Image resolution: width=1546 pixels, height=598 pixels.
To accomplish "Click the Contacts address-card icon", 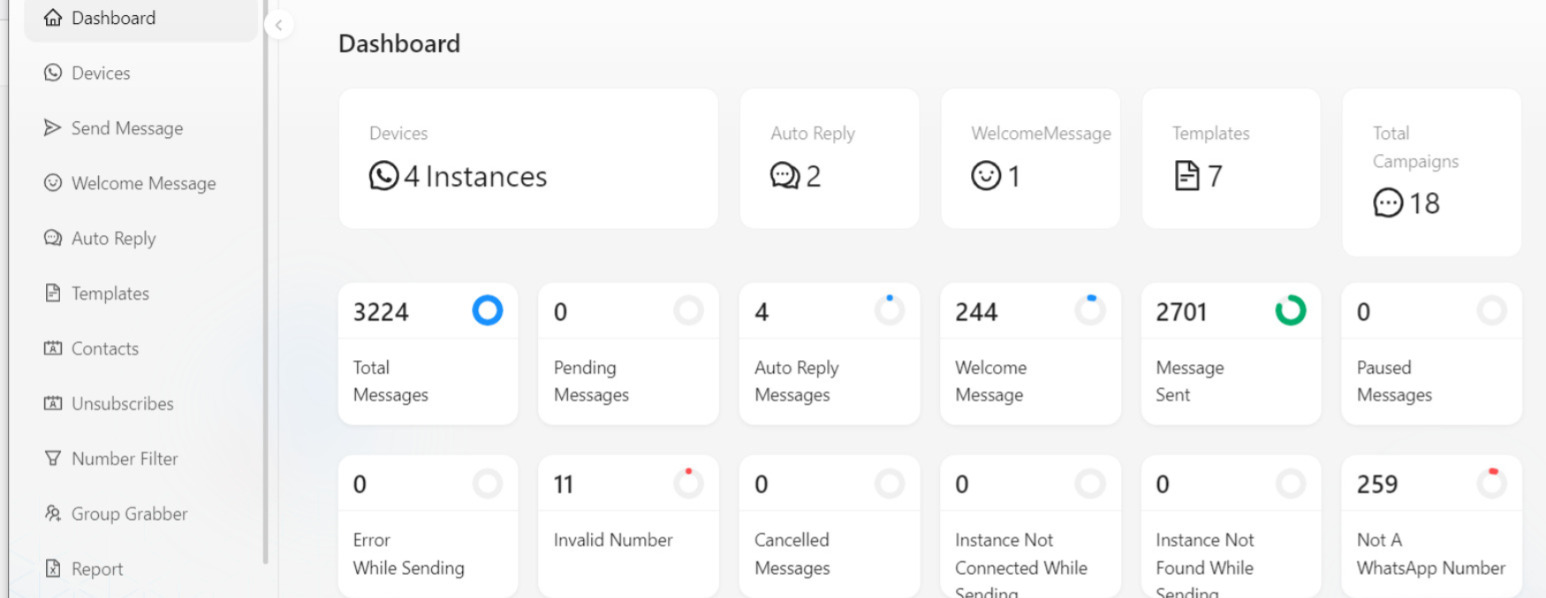I will click(x=52, y=348).
